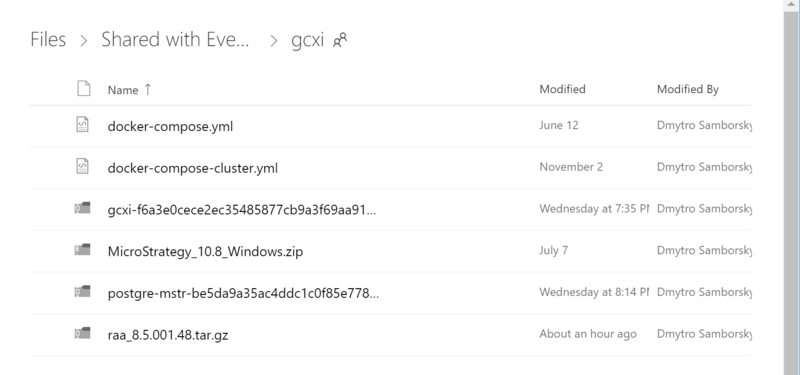Viewport: 800px width, 375px height.
Task: Open the Modified By column header options
Action: pos(687,89)
